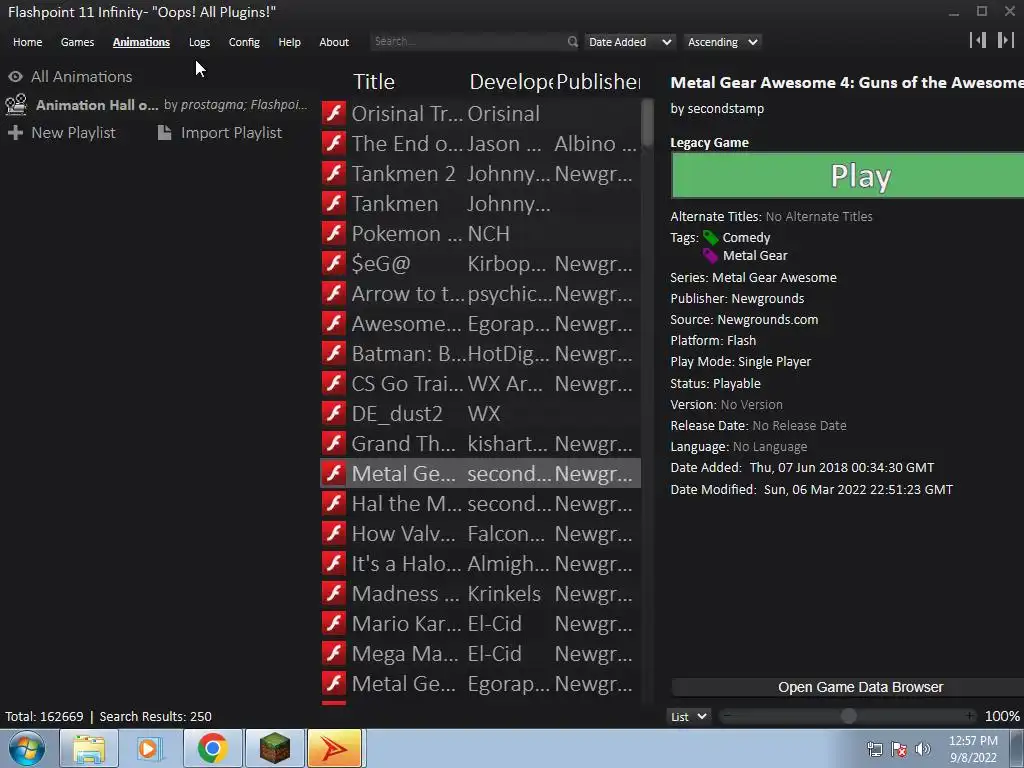The width and height of the screenshot is (1024, 768).
Task: Click Flash icon of Orisinal Tr... row
Action: (x=334, y=113)
